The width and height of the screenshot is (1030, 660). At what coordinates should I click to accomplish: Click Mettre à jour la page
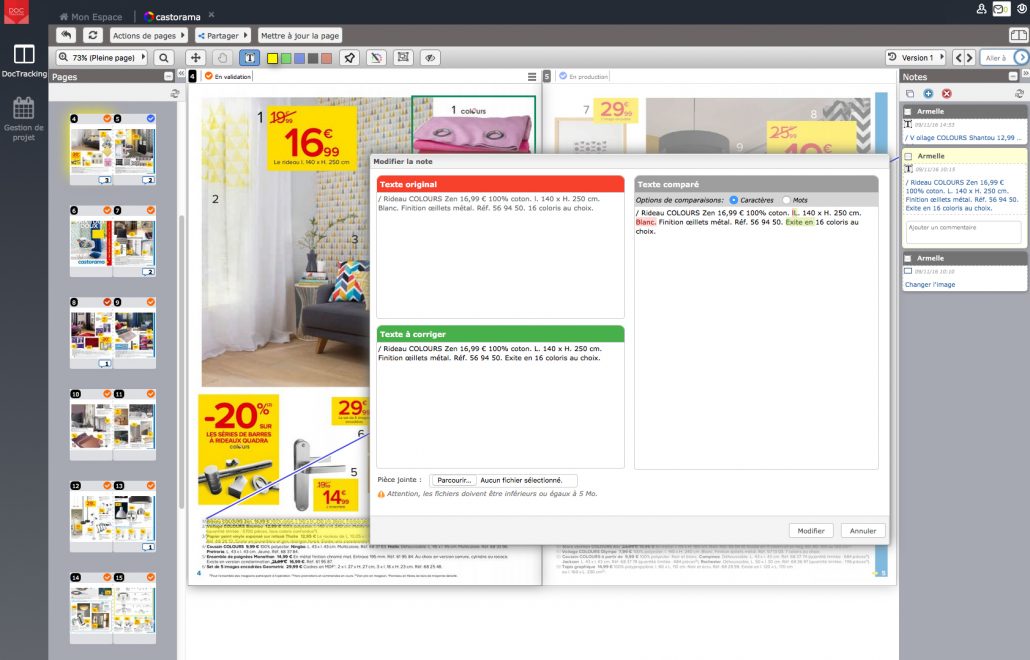click(300, 35)
